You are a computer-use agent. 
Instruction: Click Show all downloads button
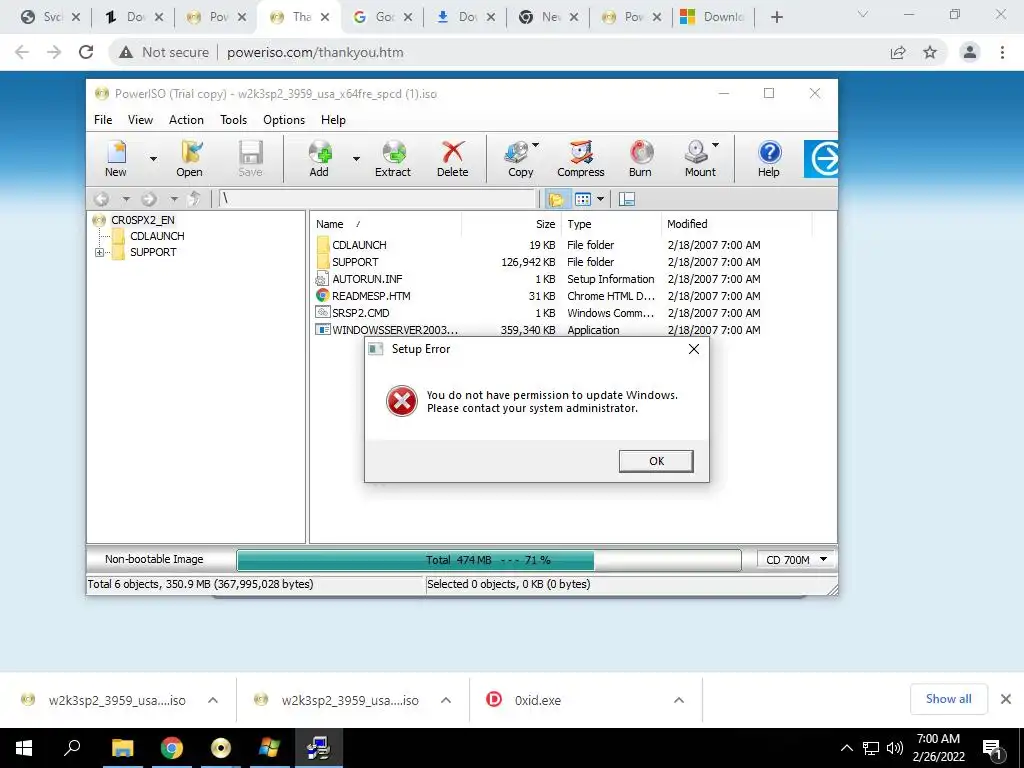(948, 699)
